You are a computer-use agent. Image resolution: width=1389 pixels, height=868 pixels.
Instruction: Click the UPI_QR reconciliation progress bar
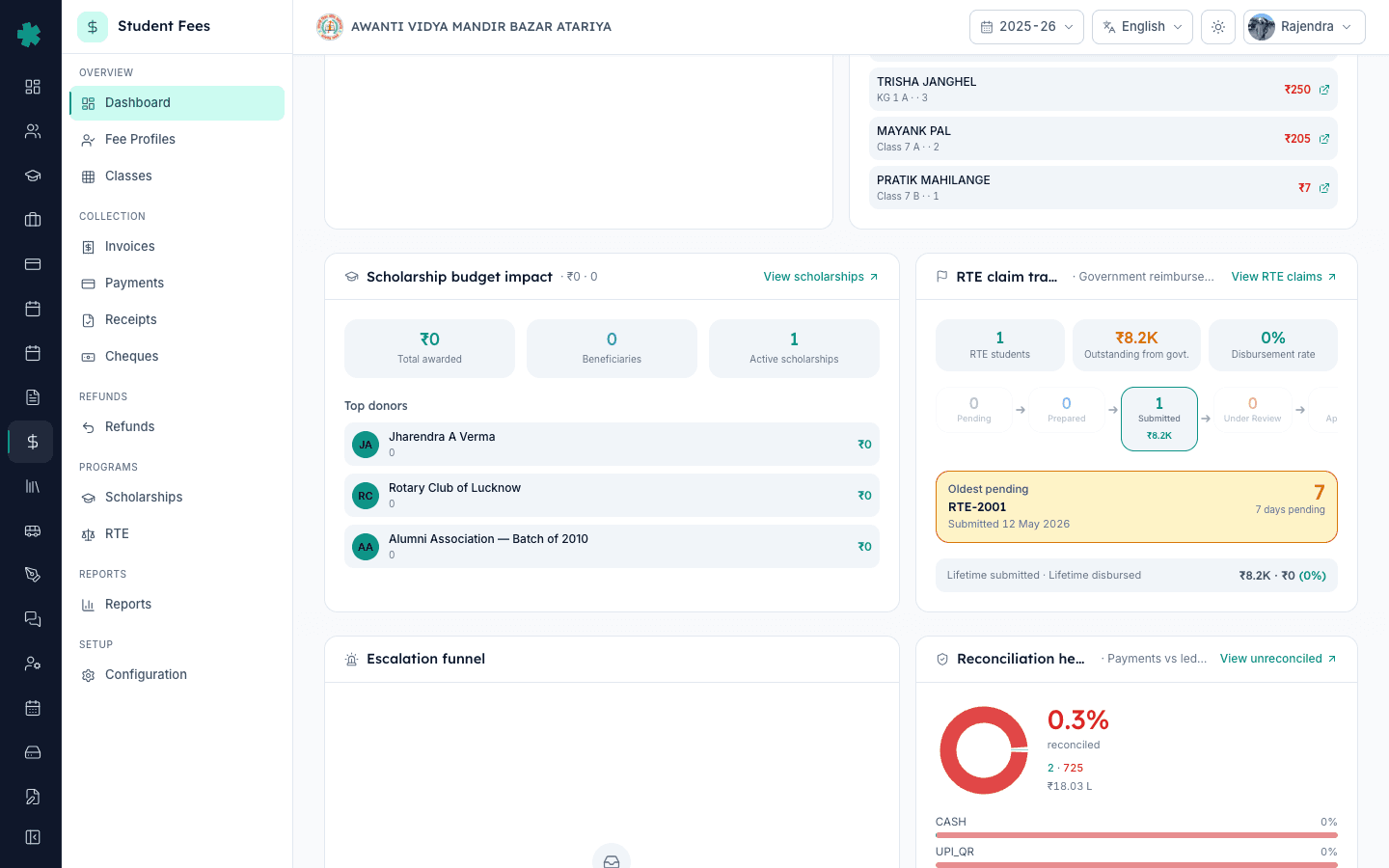click(1136, 865)
